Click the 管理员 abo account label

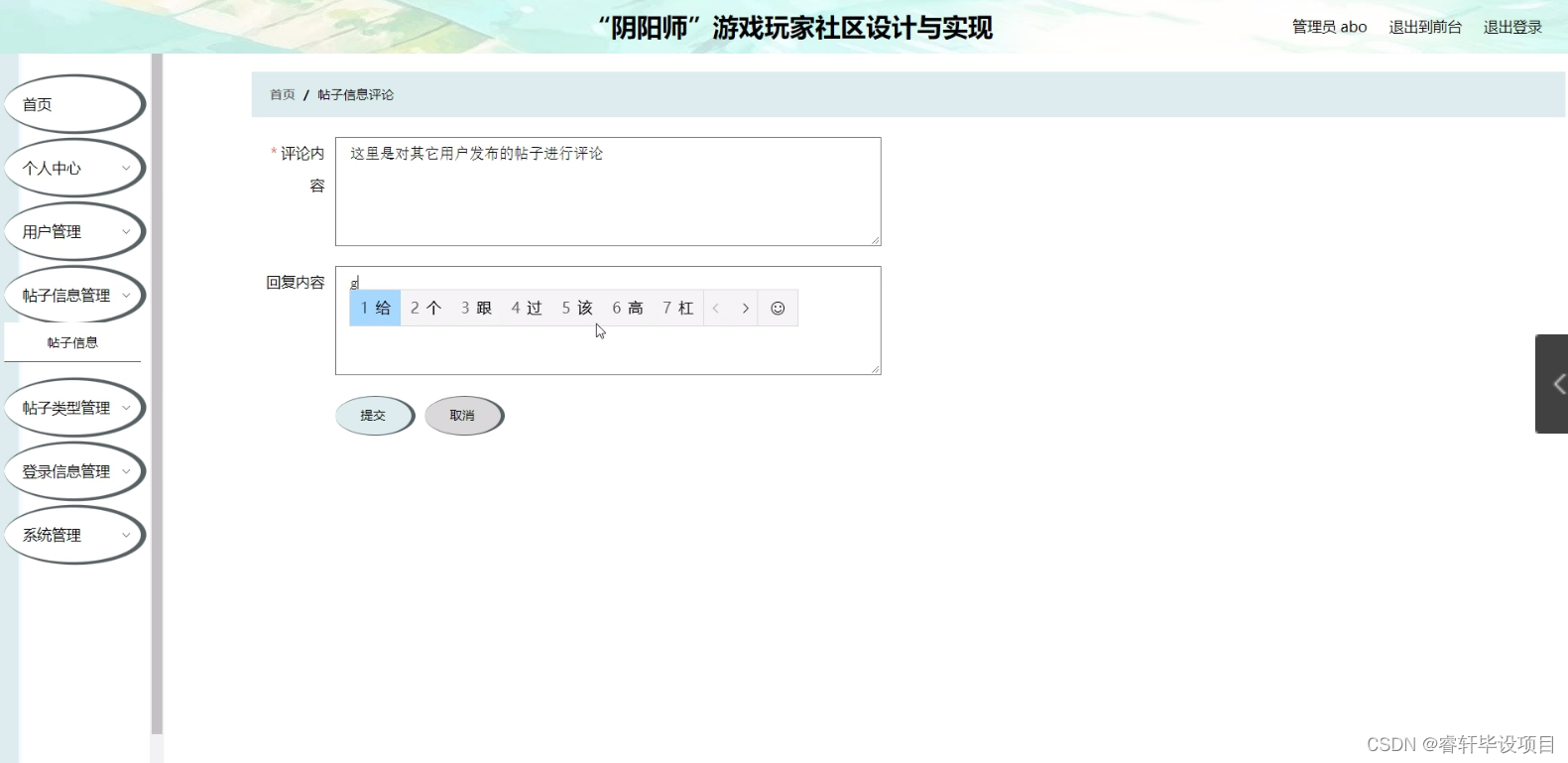tap(1329, 27)
